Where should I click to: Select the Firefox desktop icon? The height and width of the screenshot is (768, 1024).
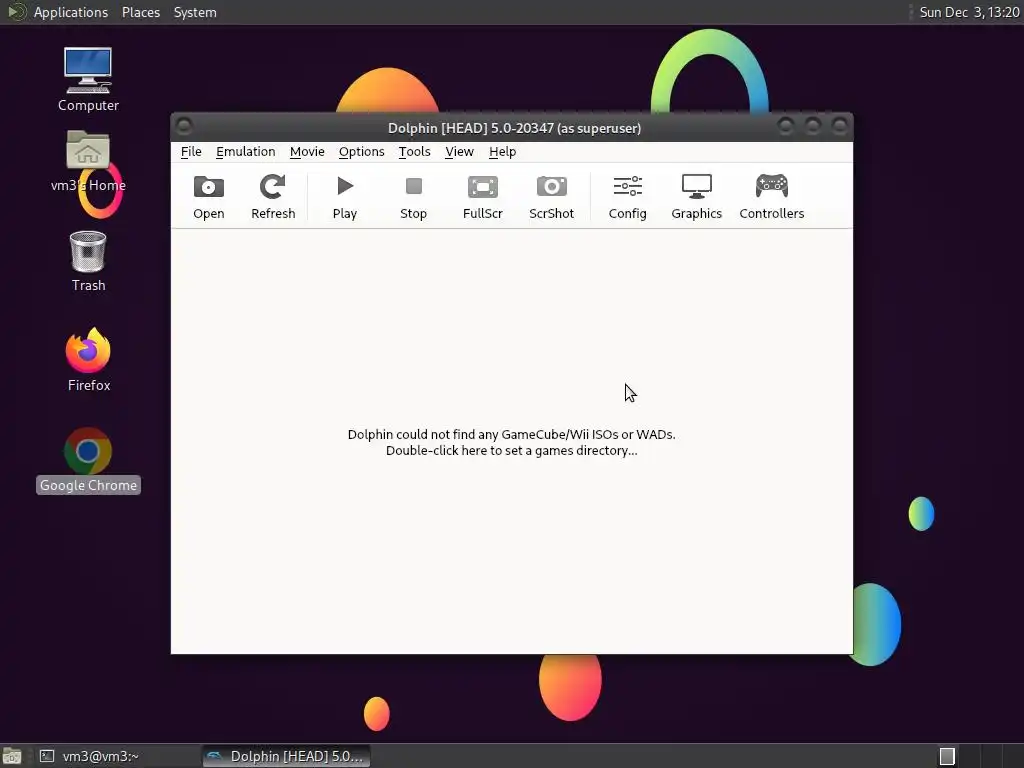[x=88, y=360]
